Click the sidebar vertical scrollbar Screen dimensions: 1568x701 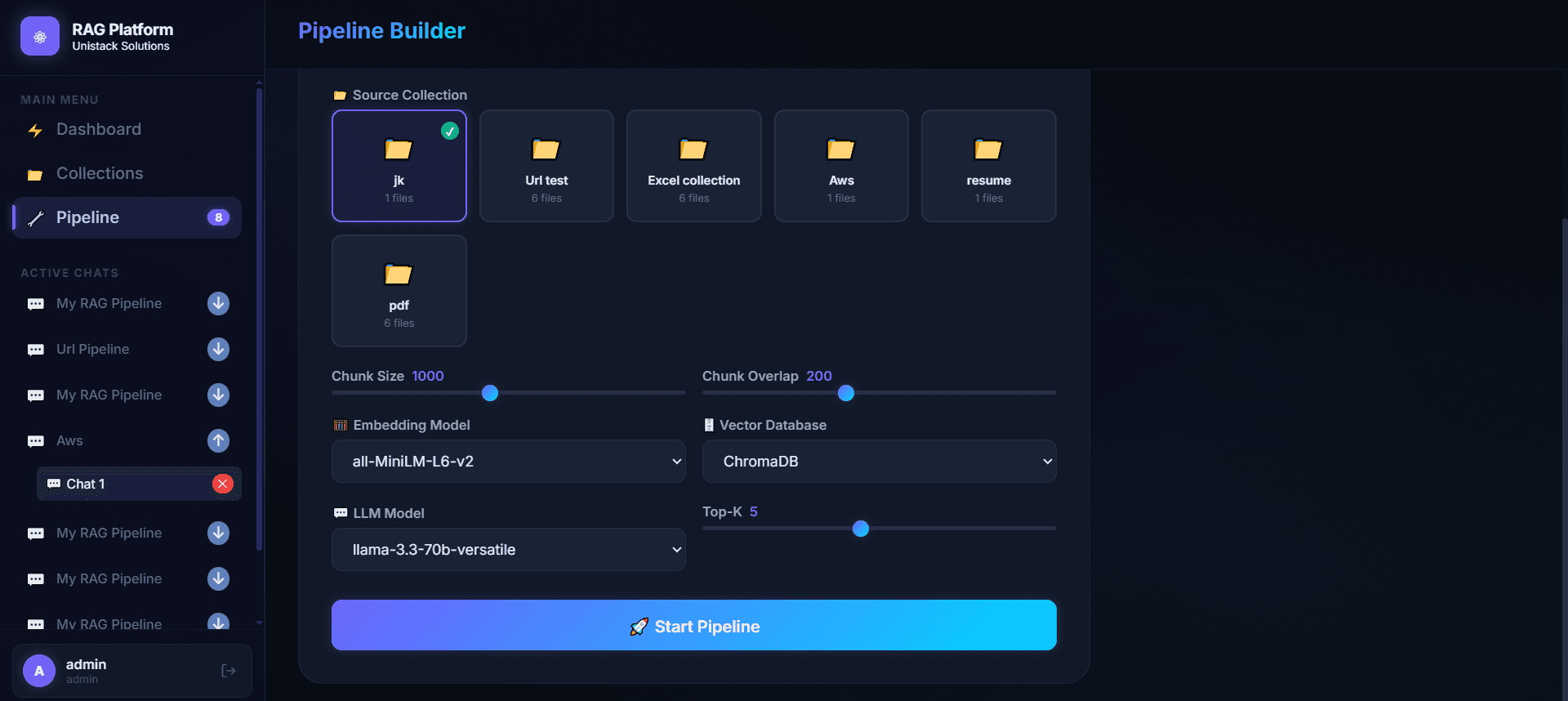point(259,319)
